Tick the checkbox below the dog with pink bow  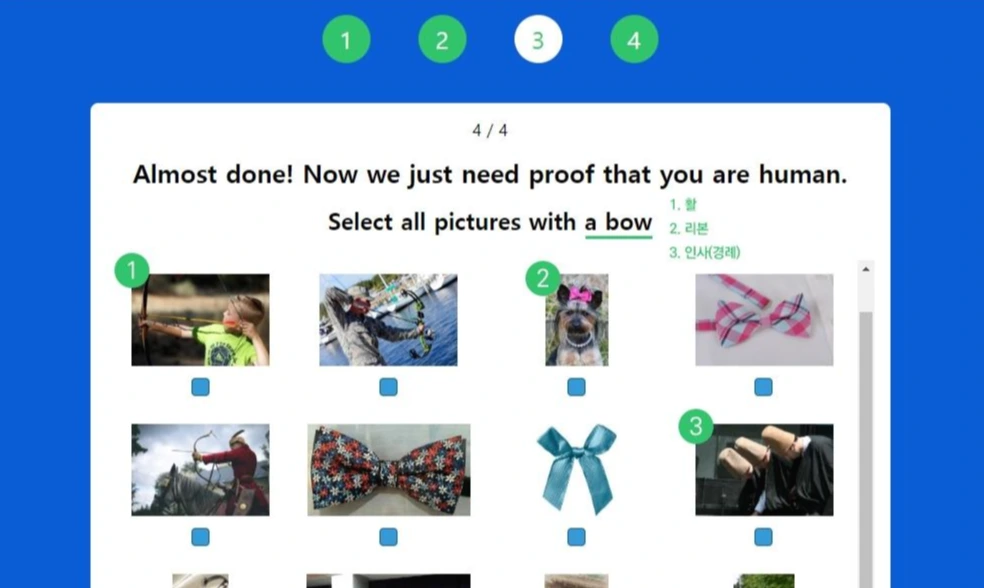pos(576,387)
